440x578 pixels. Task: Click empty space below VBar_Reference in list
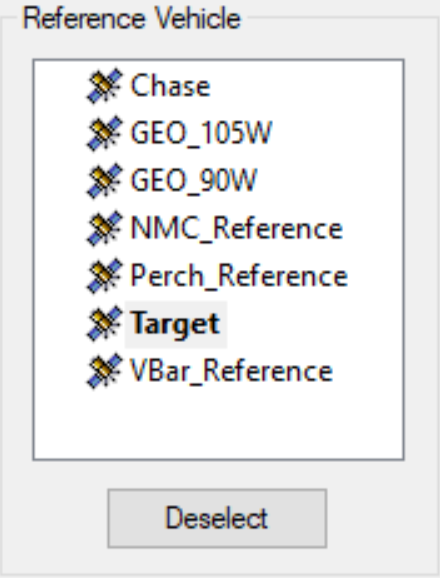tap(218, 424)
